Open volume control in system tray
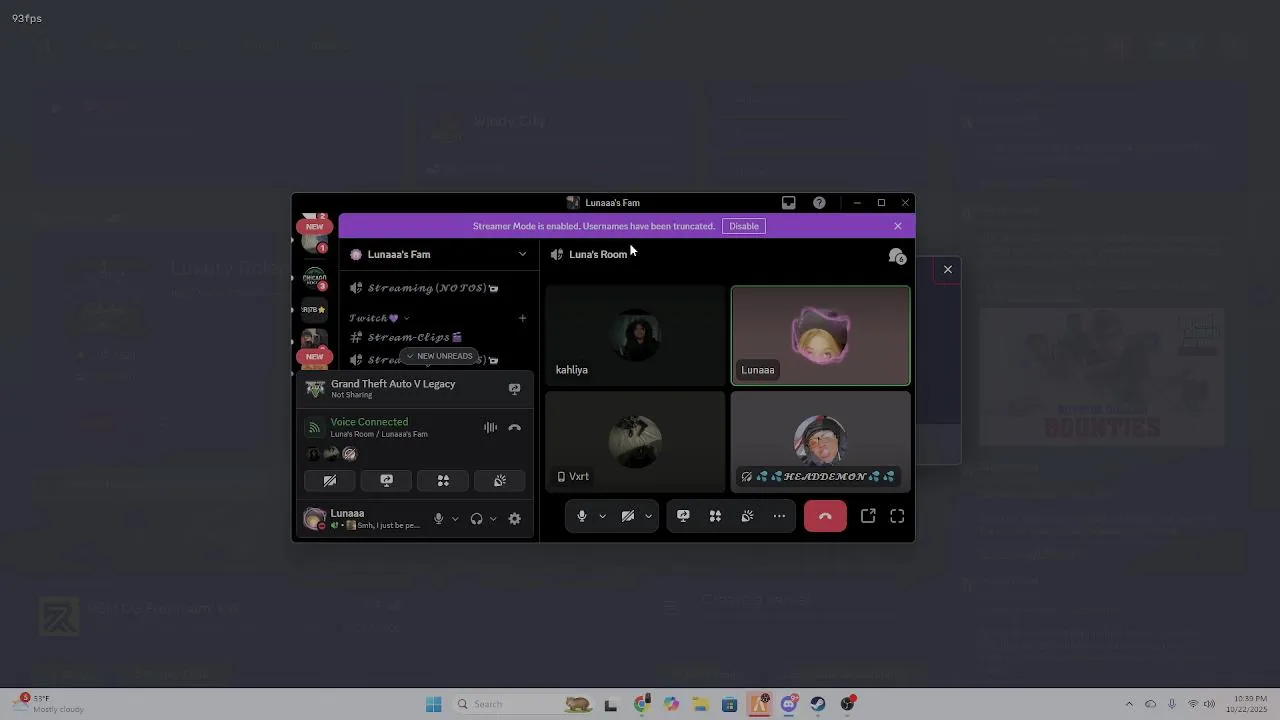Image resolution: width=1280 pixels, height=720 pixels. click(x=1209, y=704)
